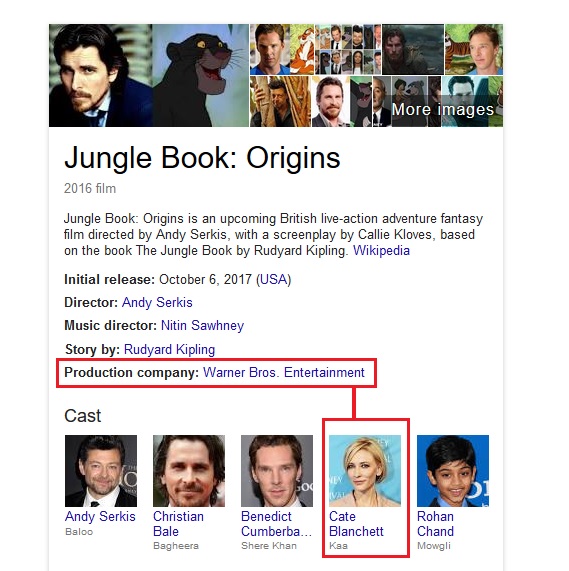Click Benedict Cumberbatch cast name link

point(276,524)
